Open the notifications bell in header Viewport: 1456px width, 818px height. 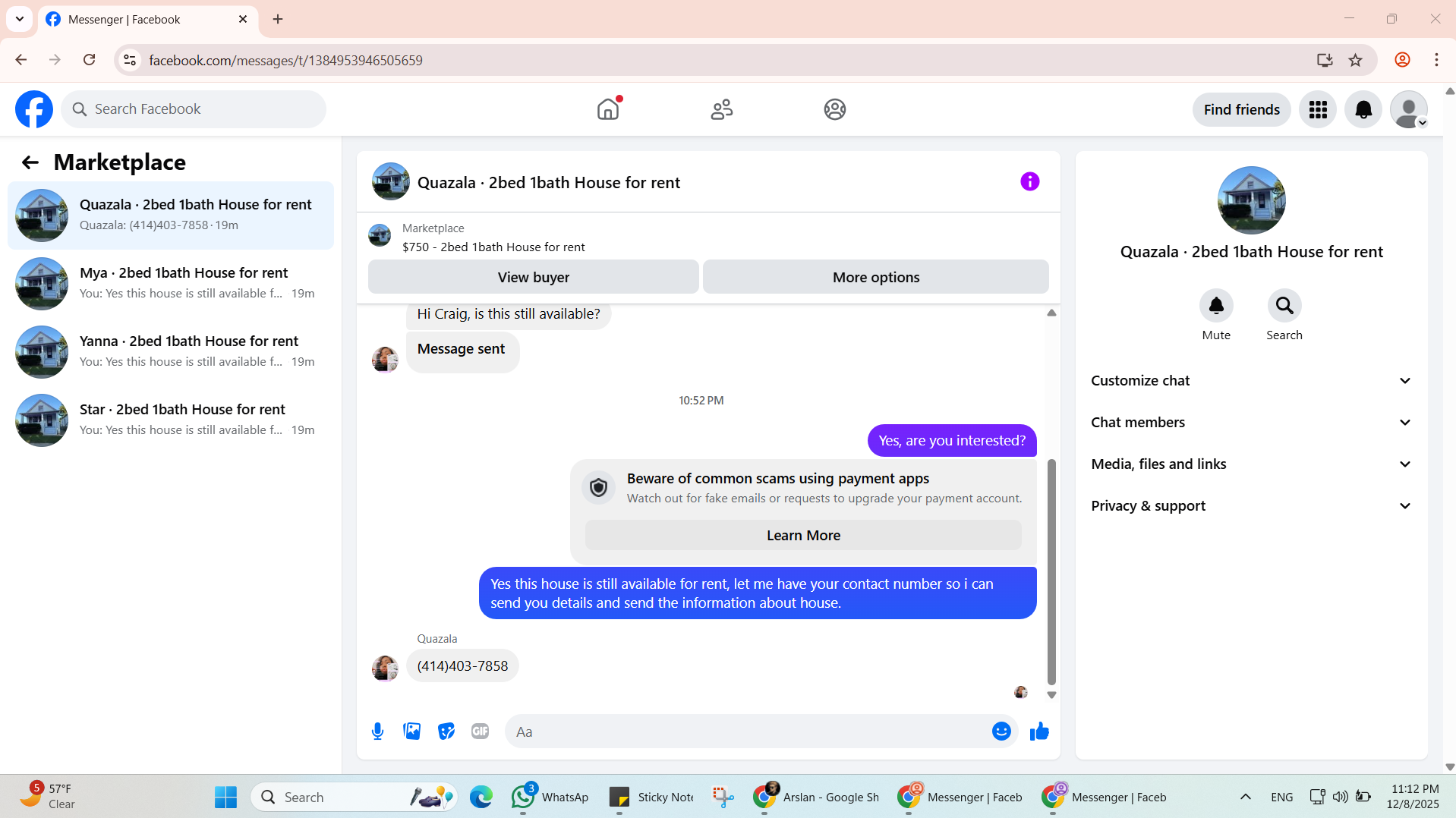[1363, 110]
